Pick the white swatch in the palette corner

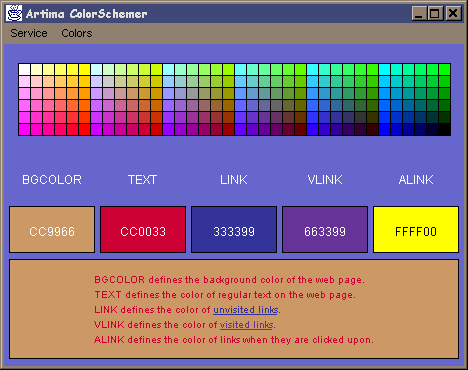point(24,69)
